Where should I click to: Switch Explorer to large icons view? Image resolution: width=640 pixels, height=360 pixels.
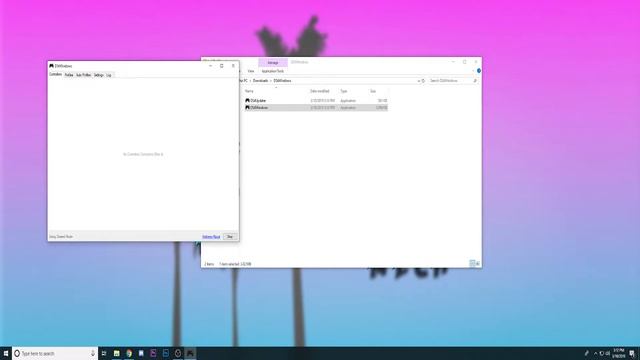point(478,263)
